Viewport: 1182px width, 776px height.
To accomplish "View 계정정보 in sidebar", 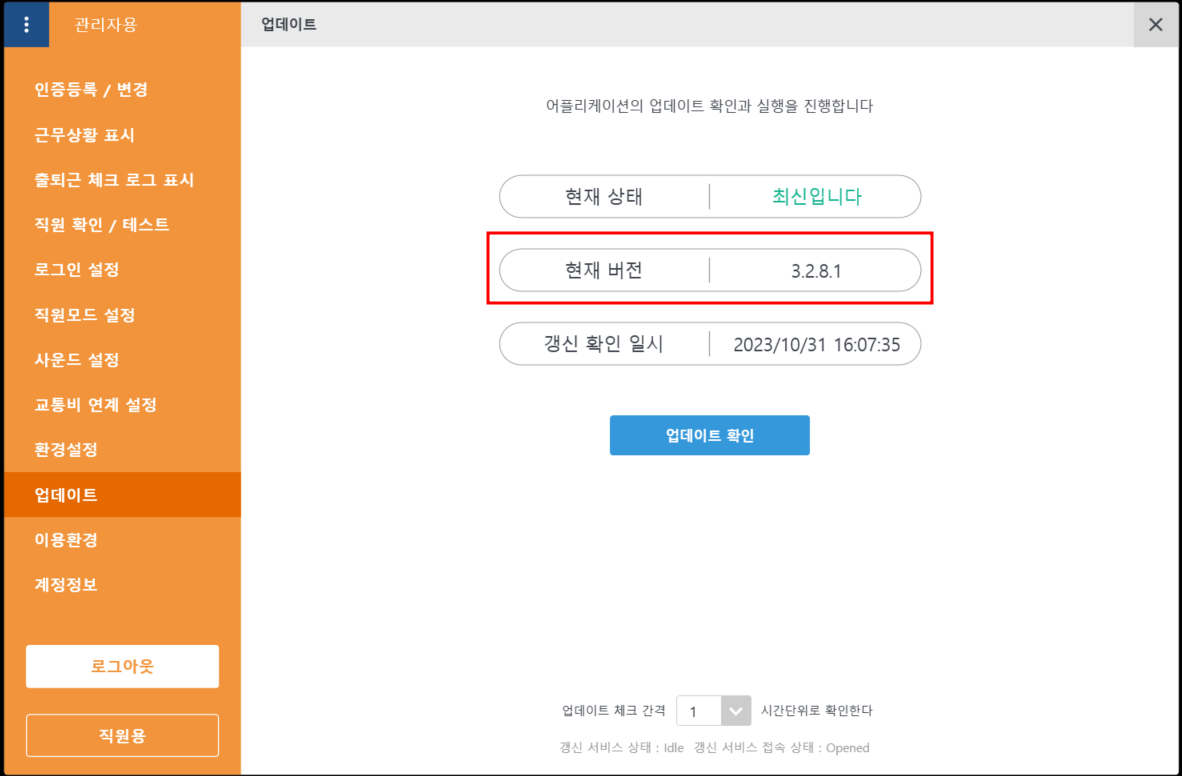I will 66,585.
